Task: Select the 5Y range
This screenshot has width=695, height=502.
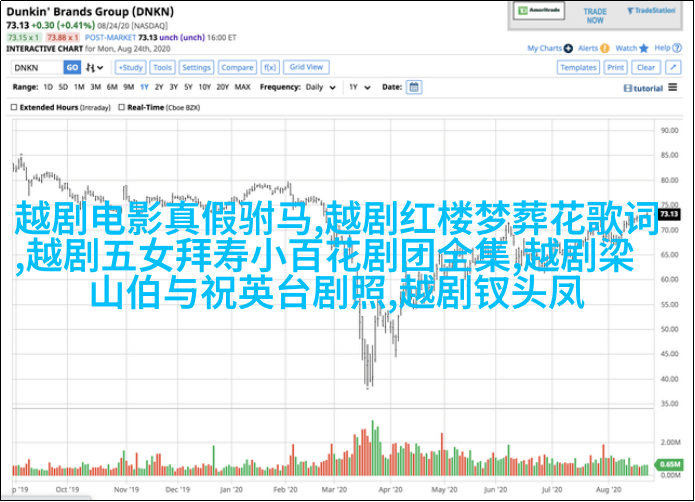Action: coord(188,87)
